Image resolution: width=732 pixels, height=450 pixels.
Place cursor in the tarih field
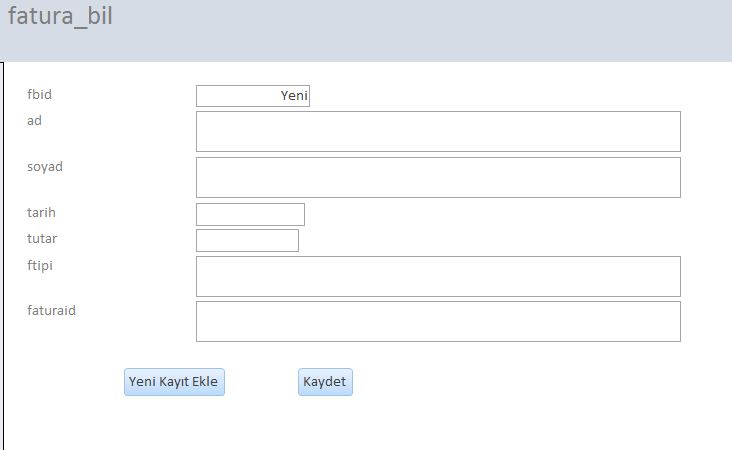click(x=250, y=214)
